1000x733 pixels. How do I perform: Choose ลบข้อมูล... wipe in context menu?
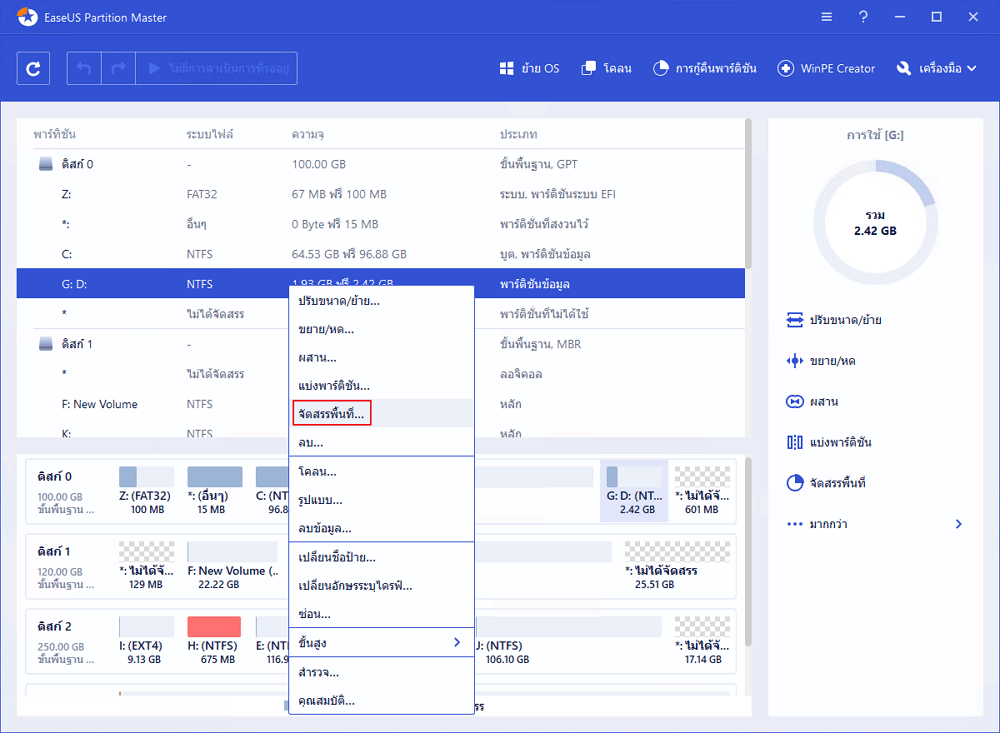381,528
